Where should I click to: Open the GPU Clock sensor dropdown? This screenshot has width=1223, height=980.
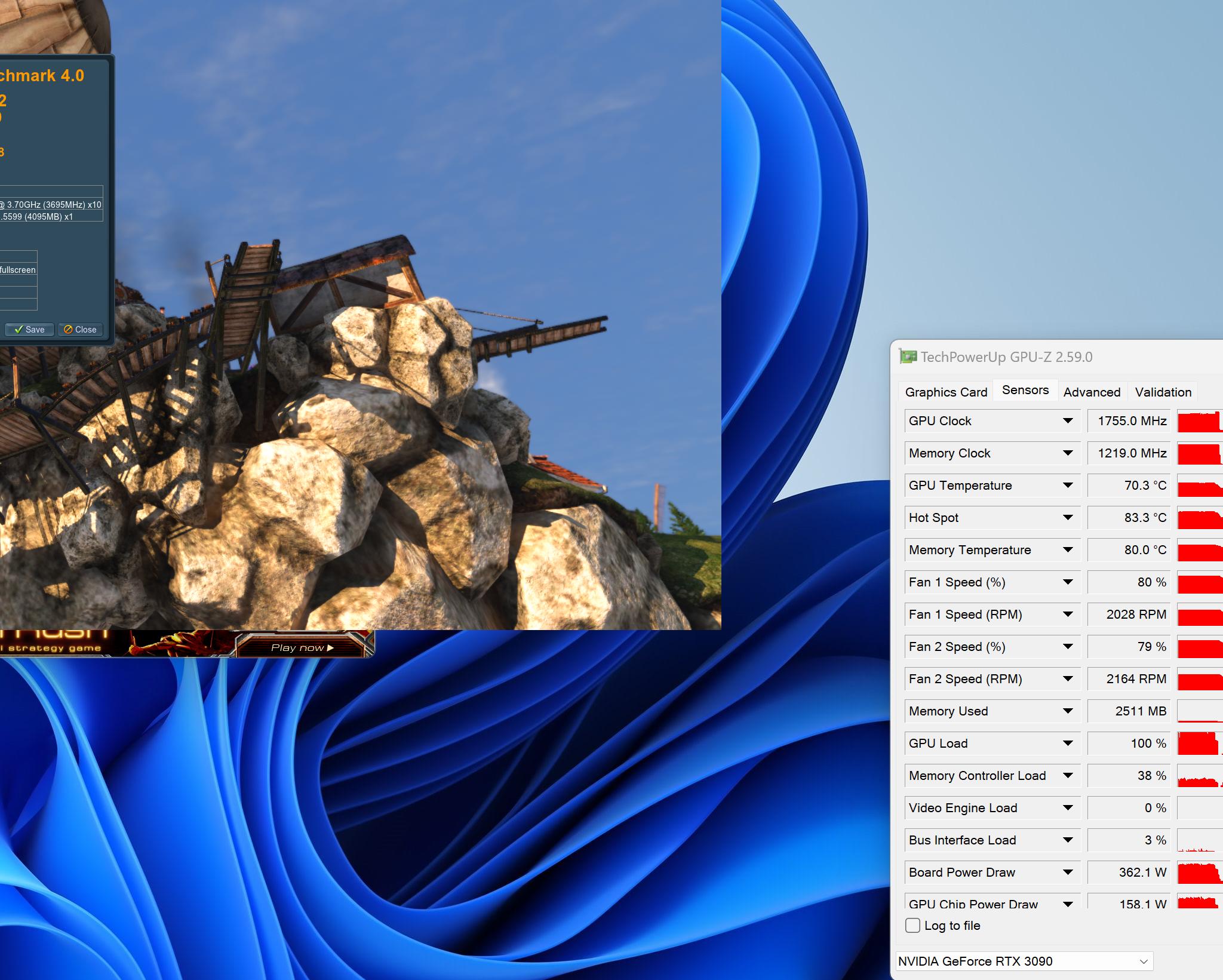pos(1068,421)
